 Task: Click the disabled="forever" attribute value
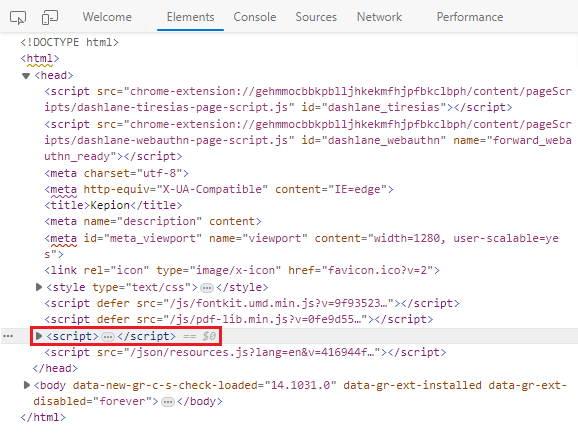(x=122, y=401)
